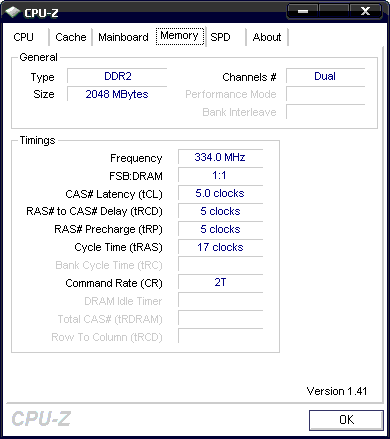
Task: Minimize the CPU-Z window
Action: click(303, 11)
